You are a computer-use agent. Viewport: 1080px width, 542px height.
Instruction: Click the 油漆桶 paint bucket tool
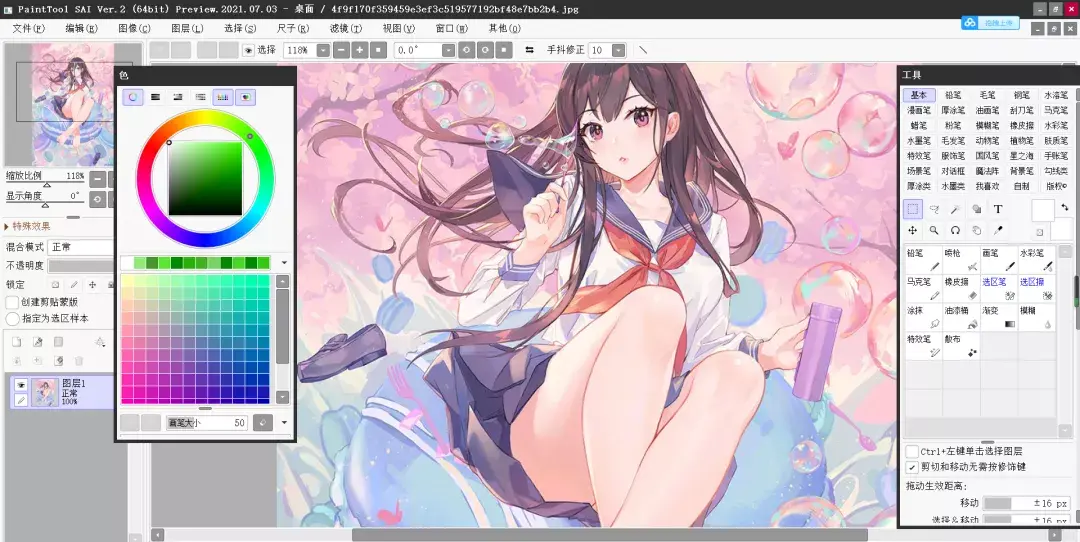[x=961, y=317]
